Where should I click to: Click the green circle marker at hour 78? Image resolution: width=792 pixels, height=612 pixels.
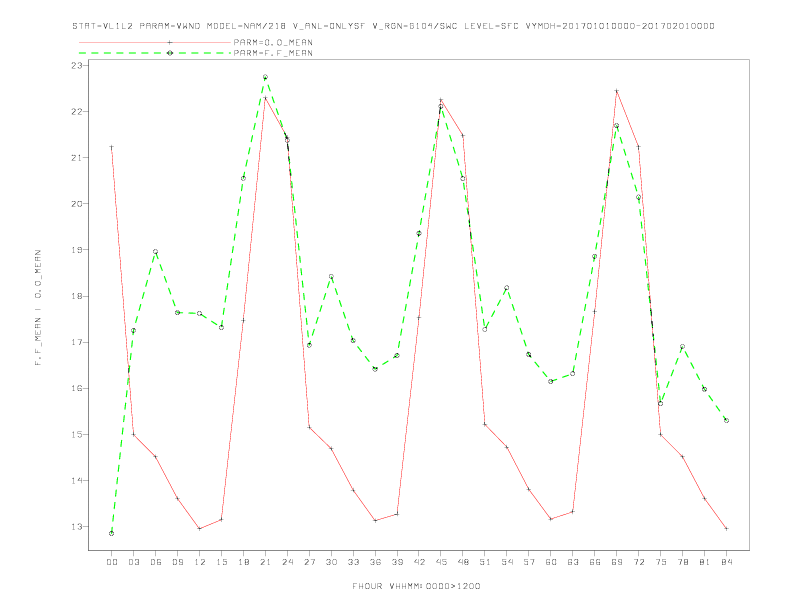point(682,346)
